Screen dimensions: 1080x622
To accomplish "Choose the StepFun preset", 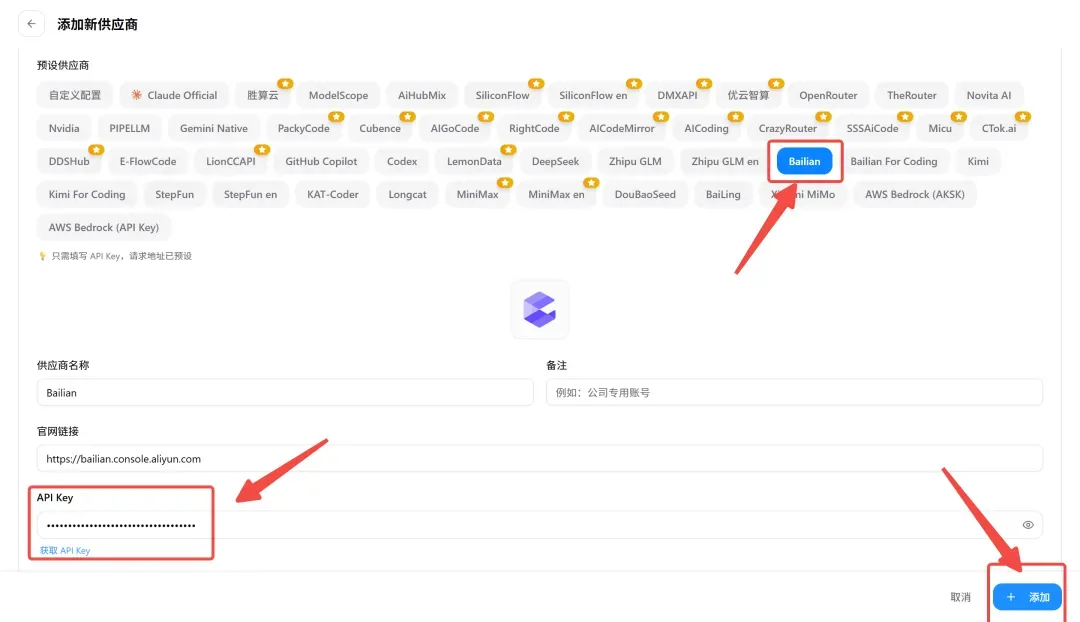I will click(x=174, y=194).
